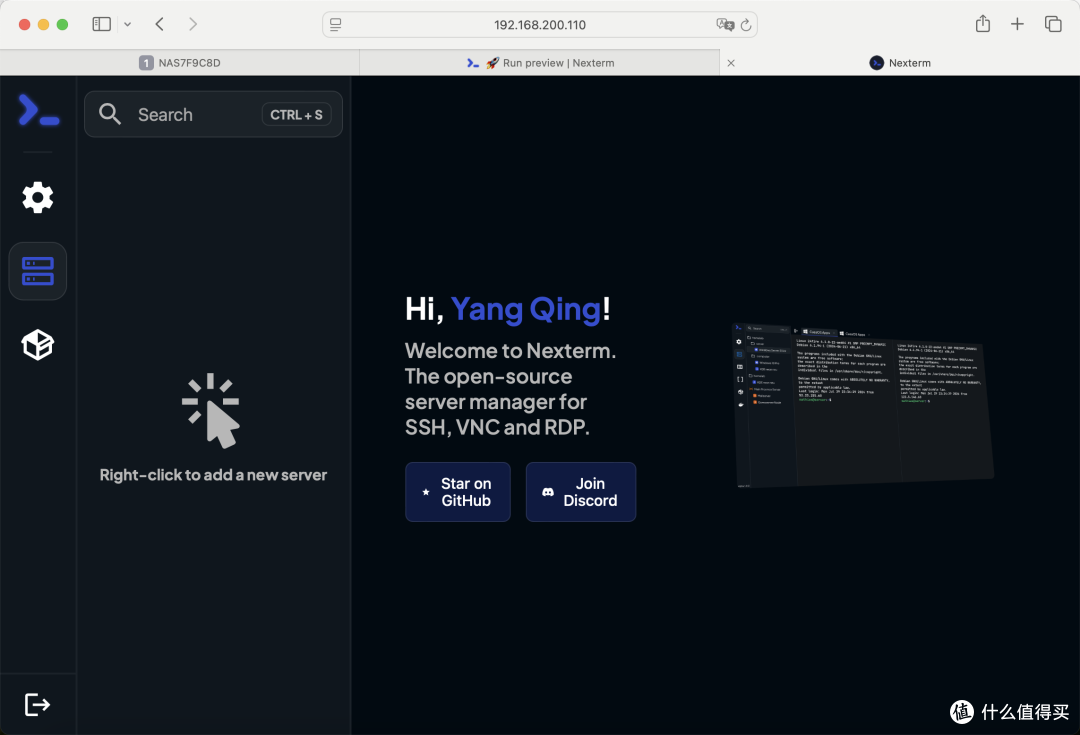
Task: Select the Servers panel icon
Action: click(x=37, y=270)
